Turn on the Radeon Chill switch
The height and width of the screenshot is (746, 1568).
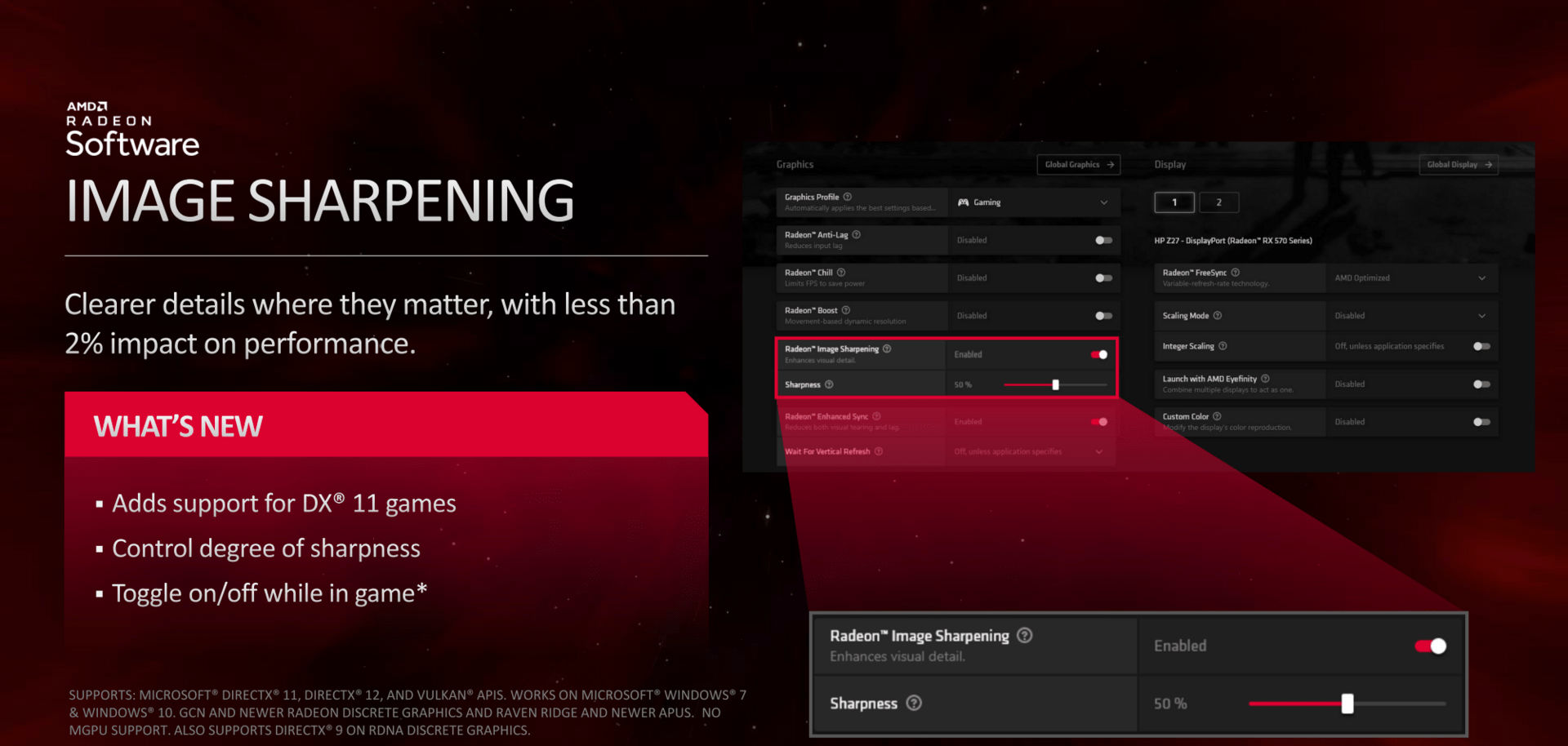coord(1103,278)
